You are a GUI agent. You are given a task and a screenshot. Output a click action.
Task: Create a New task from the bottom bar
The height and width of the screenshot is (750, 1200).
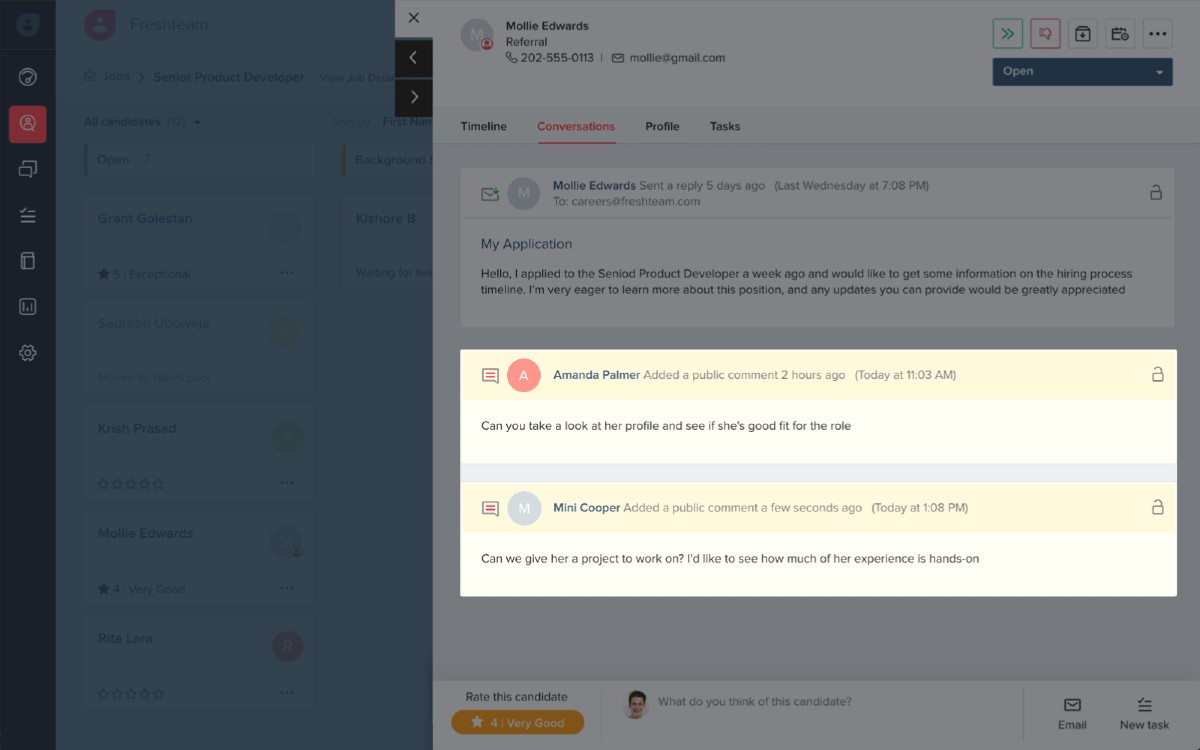1144,712
